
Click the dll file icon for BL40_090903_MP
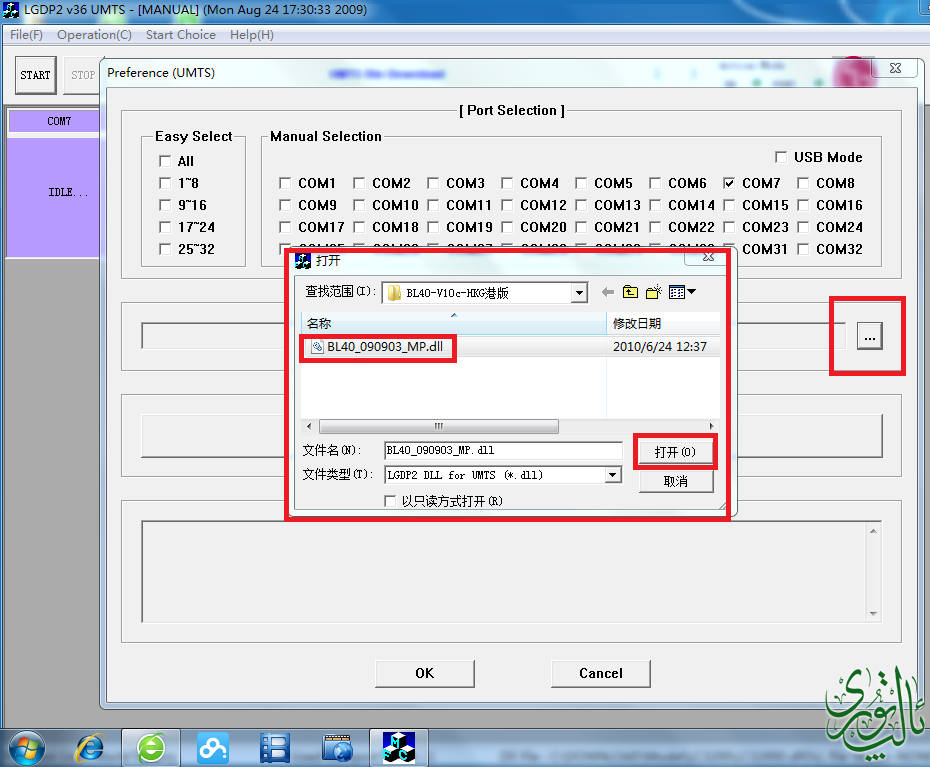tap(317, 347)
